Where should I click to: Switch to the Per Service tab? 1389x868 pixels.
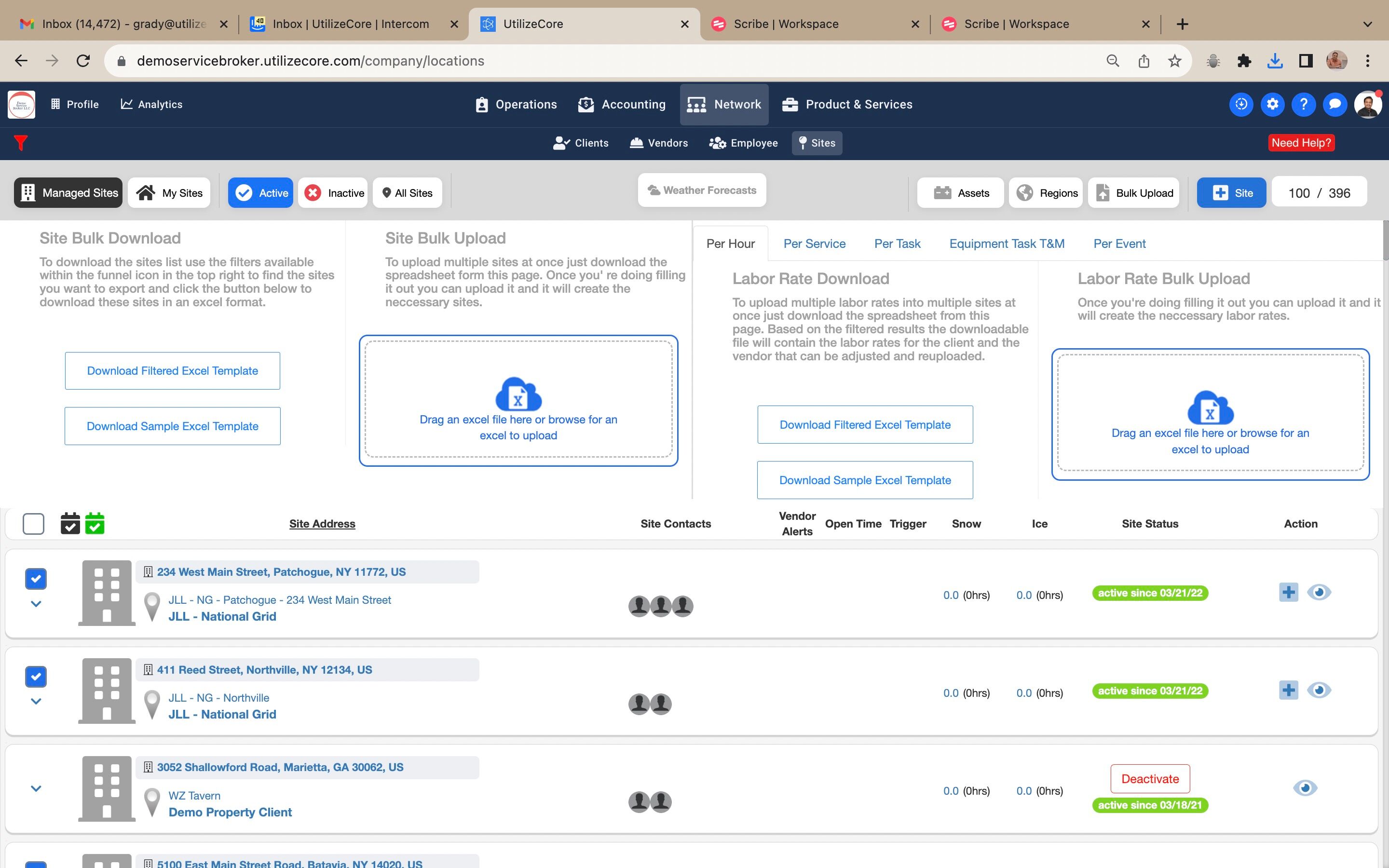click(814, 244)
